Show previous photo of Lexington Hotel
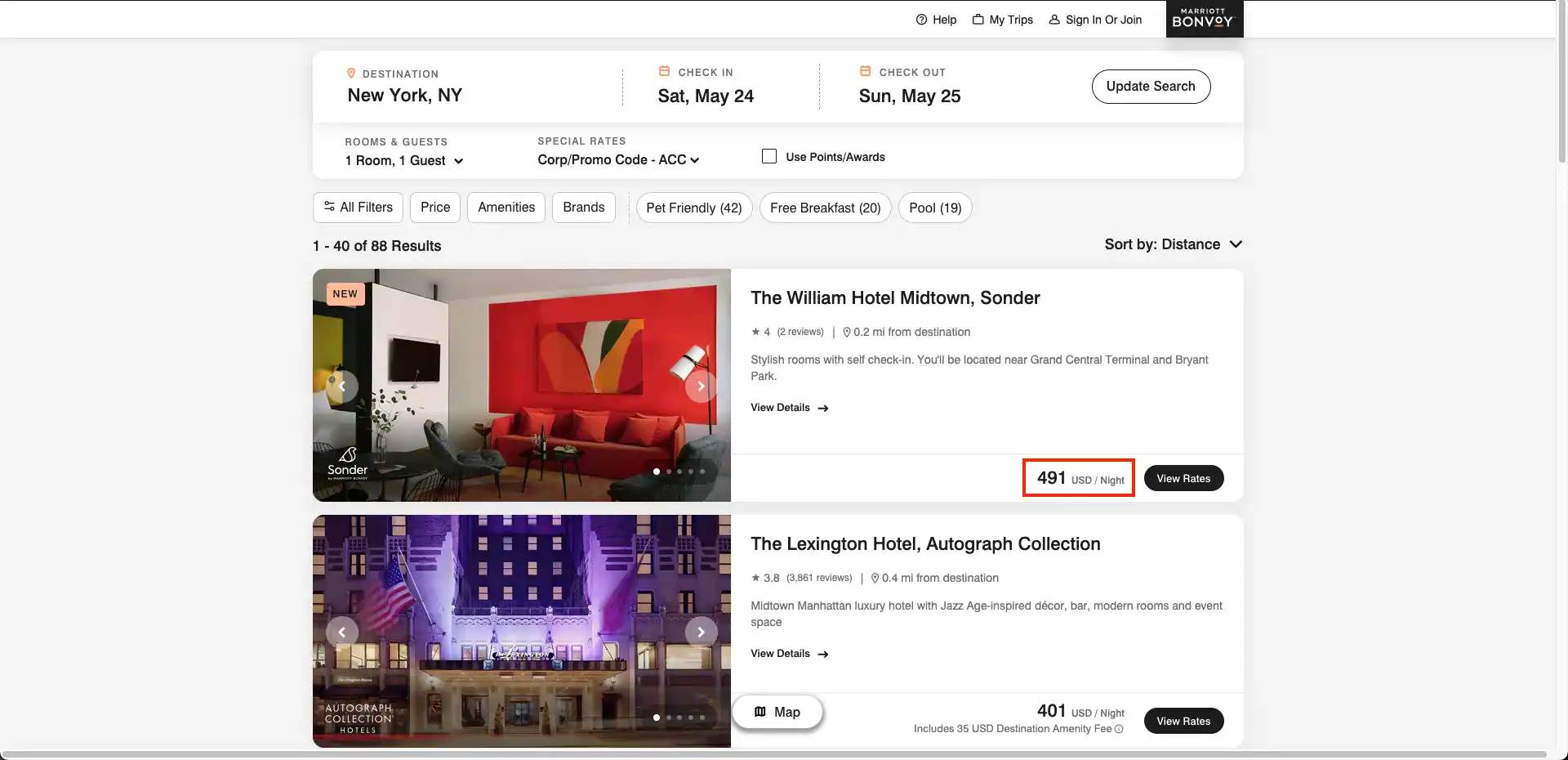 pyautogui.click(x=342, y=632)
